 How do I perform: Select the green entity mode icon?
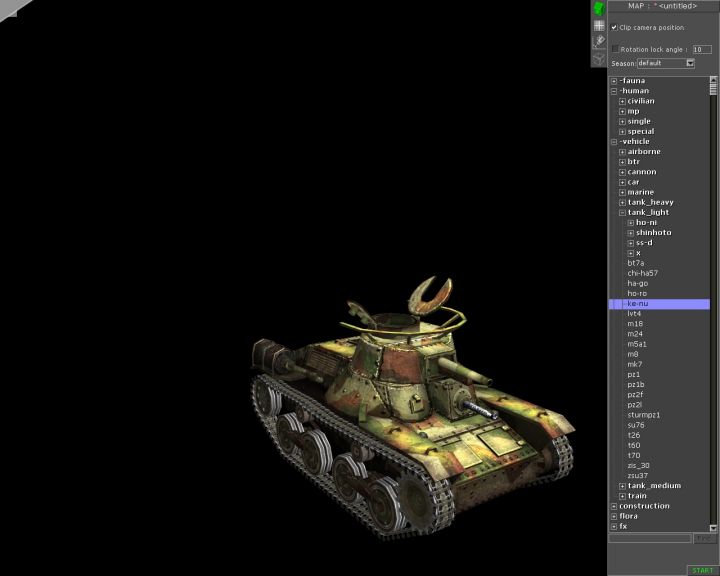pyautogui.click(x=598, y=8)
